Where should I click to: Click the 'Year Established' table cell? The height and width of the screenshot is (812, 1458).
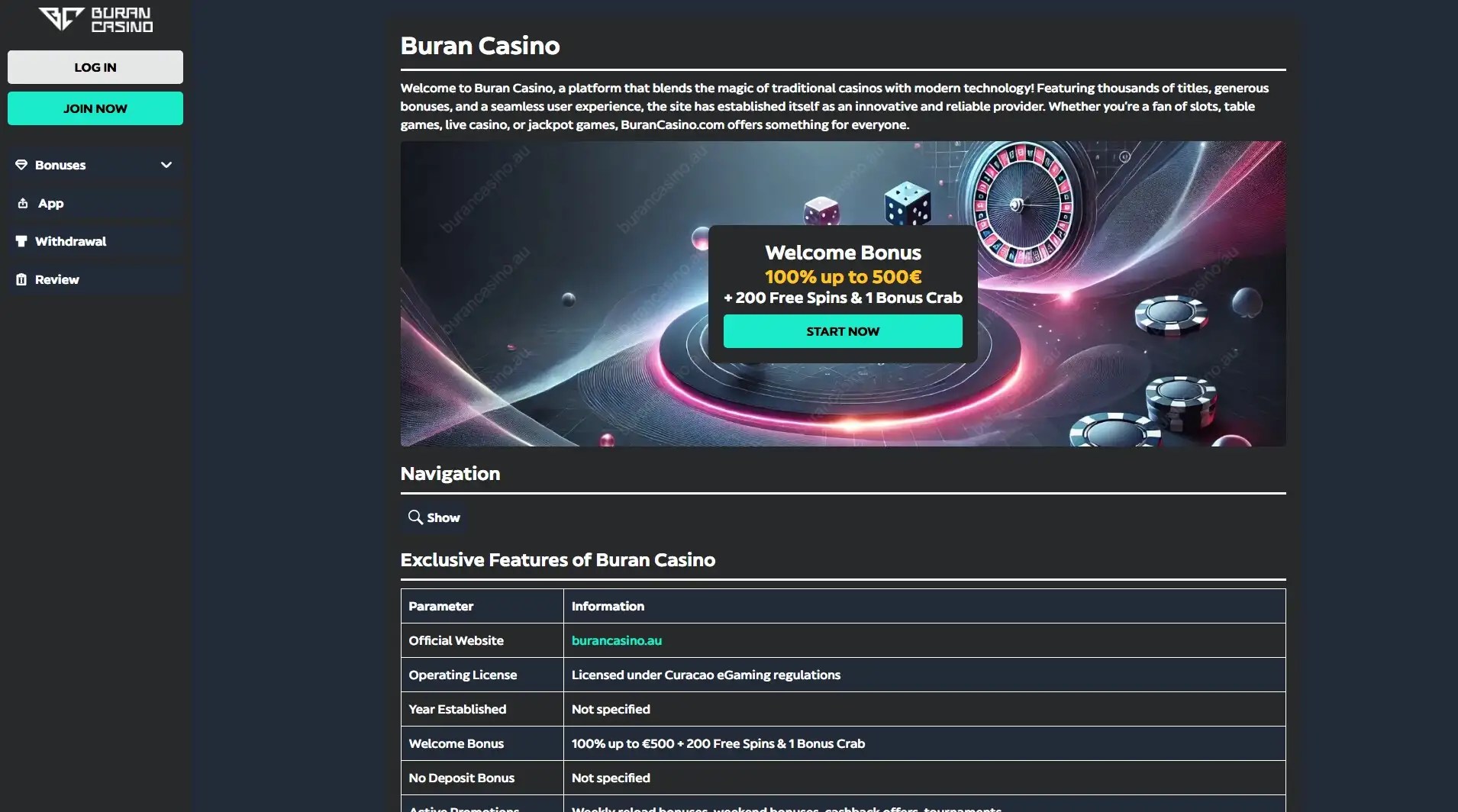(x=482, y=709)
